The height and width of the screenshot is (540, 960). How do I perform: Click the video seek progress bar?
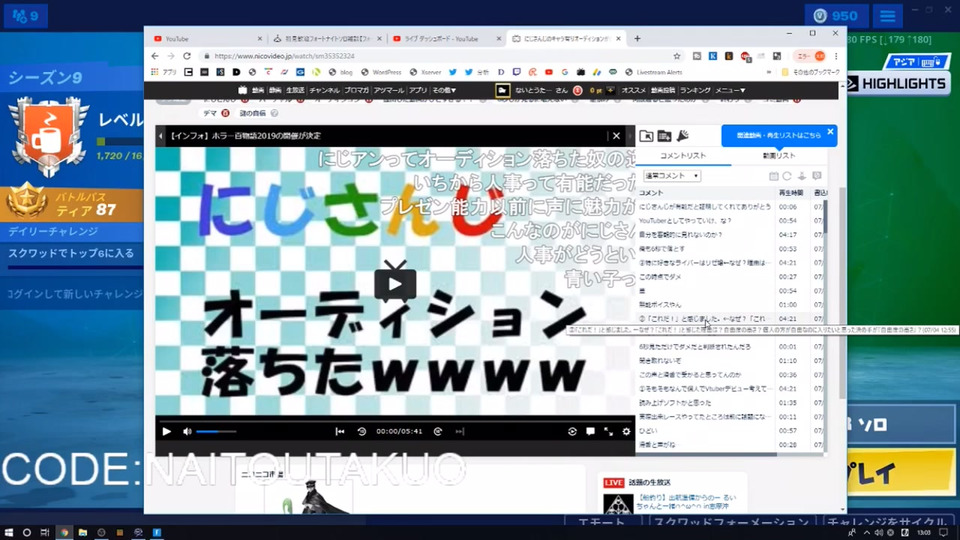[395, 421]
